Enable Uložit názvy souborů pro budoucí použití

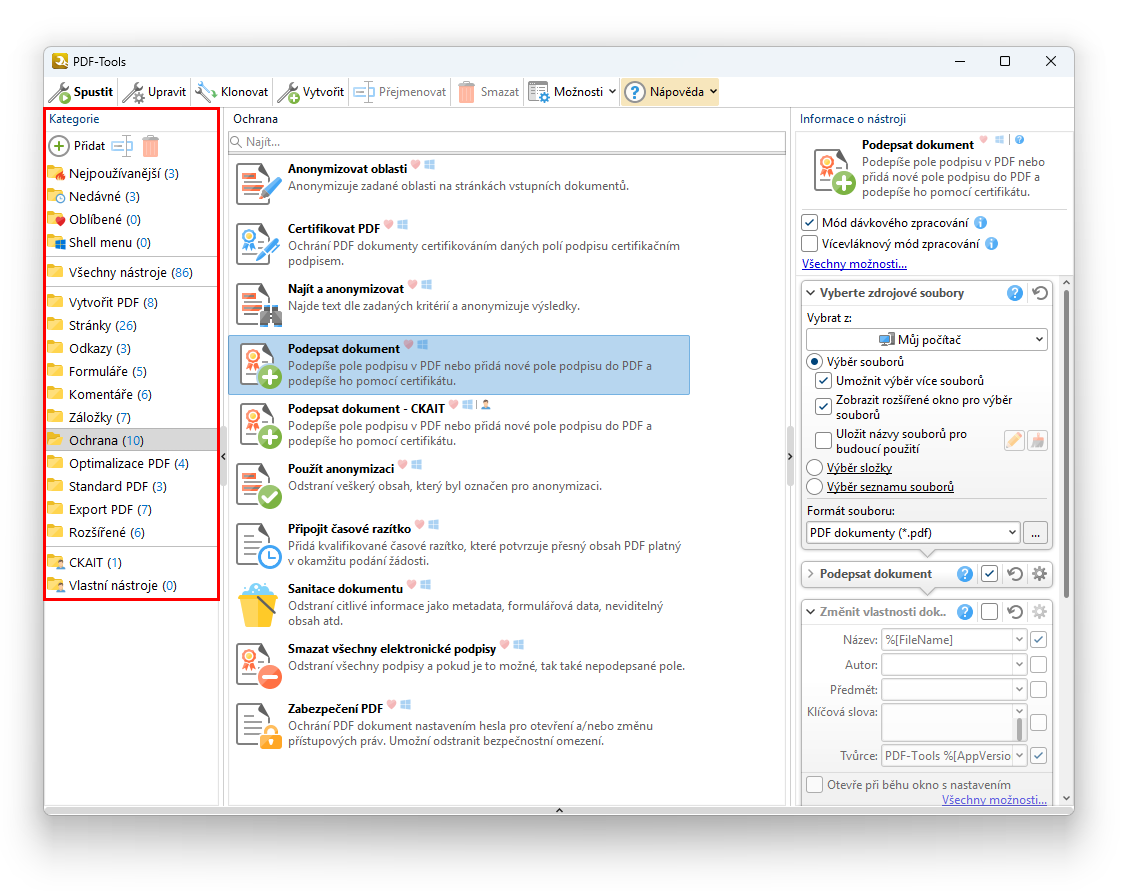click(824, 440)
